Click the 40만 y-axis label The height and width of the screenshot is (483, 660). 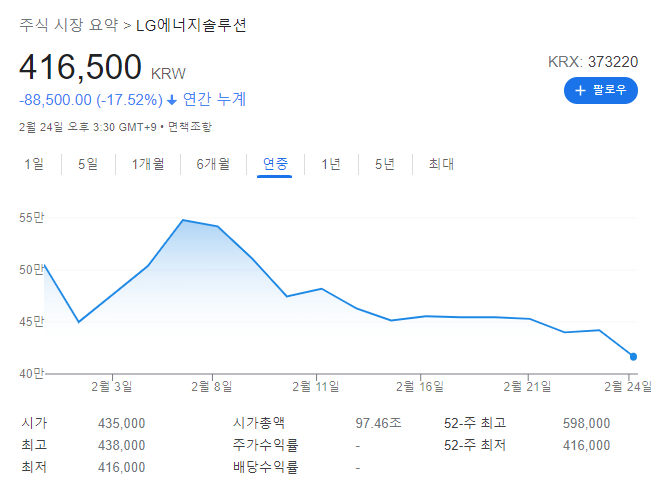[x=32, y=374]
